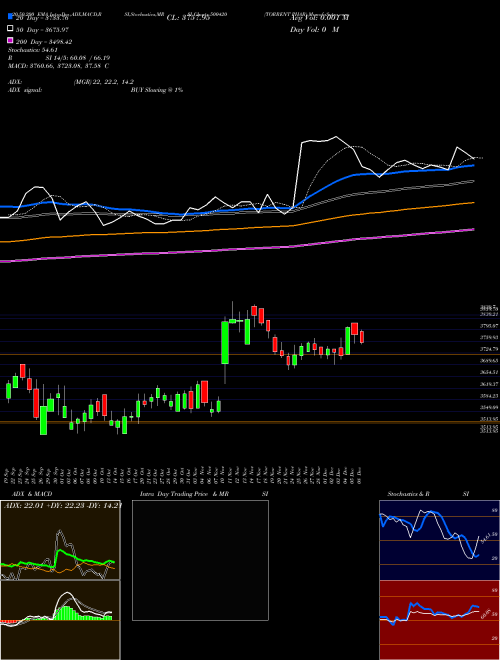Click the 3549.09 price axis label
This screenshot has height=660, width=500.
[x=489, y=407]
